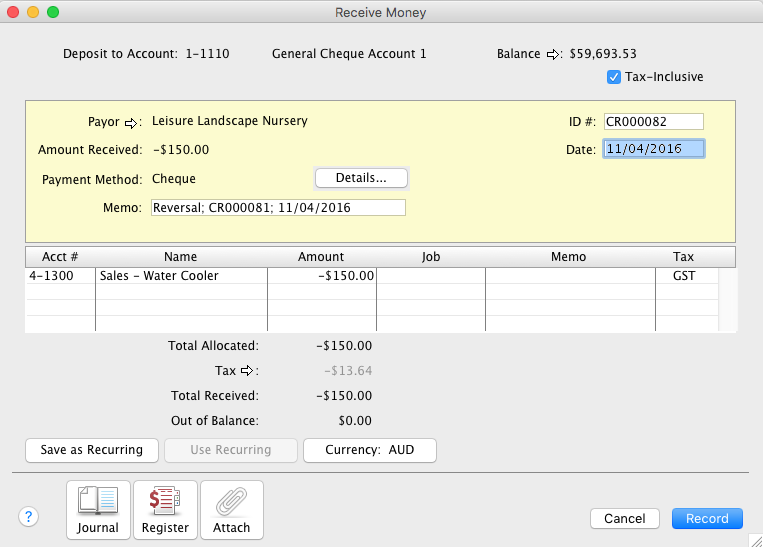Click the Memo text field
763x547 pixels.
point(278,208)
